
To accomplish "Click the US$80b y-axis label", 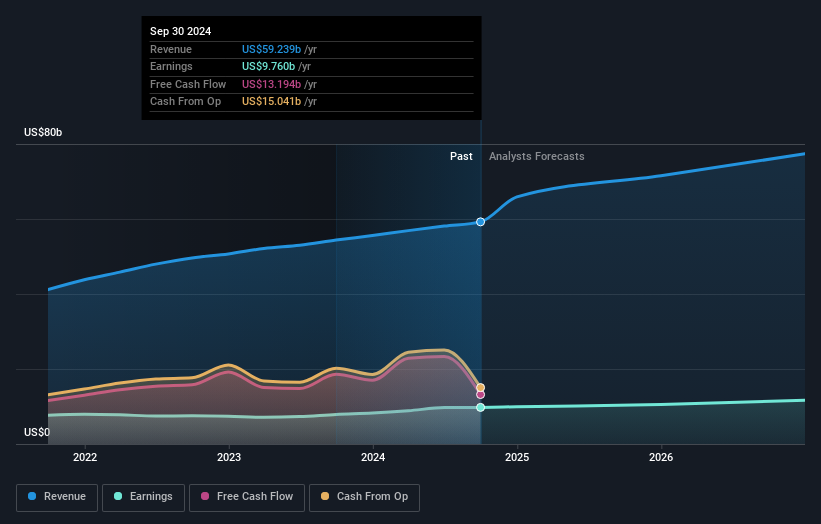I will [x=43, y=132].
